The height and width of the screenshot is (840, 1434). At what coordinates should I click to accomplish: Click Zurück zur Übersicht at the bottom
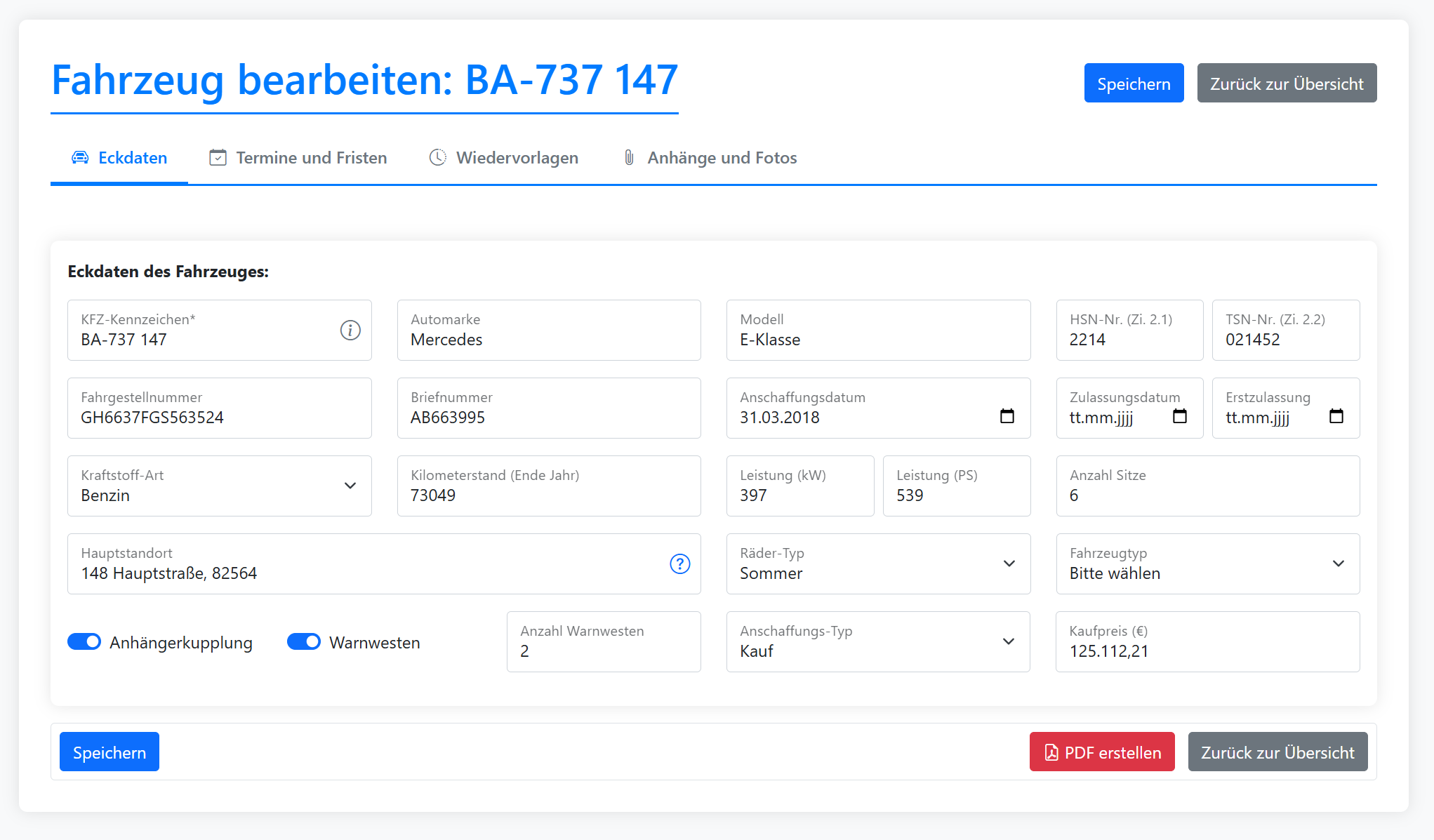pyautogui.click(x=1277, y=752)
